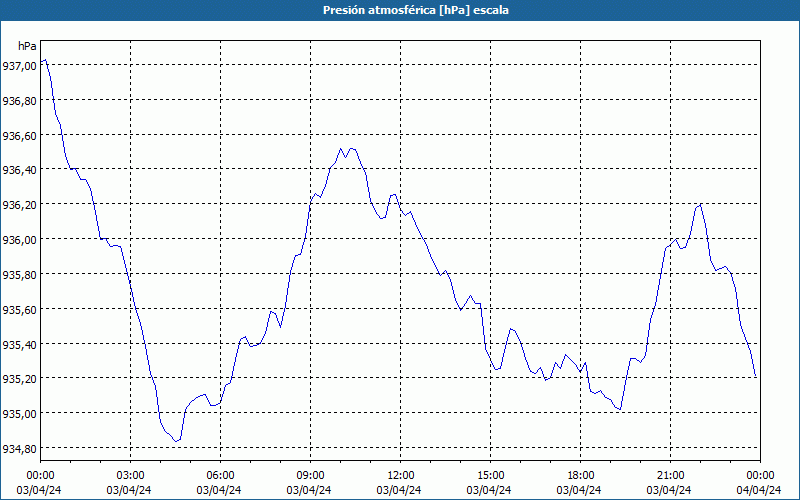The height and width of the screenshot is (500, 800).
Task: Click the hPa unit label on the axis
Action: pyautogui.click(x=27, y=46)
